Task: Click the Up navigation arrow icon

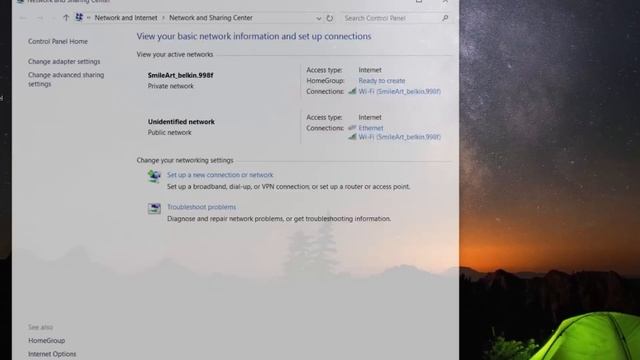Action: coord(66,18)
